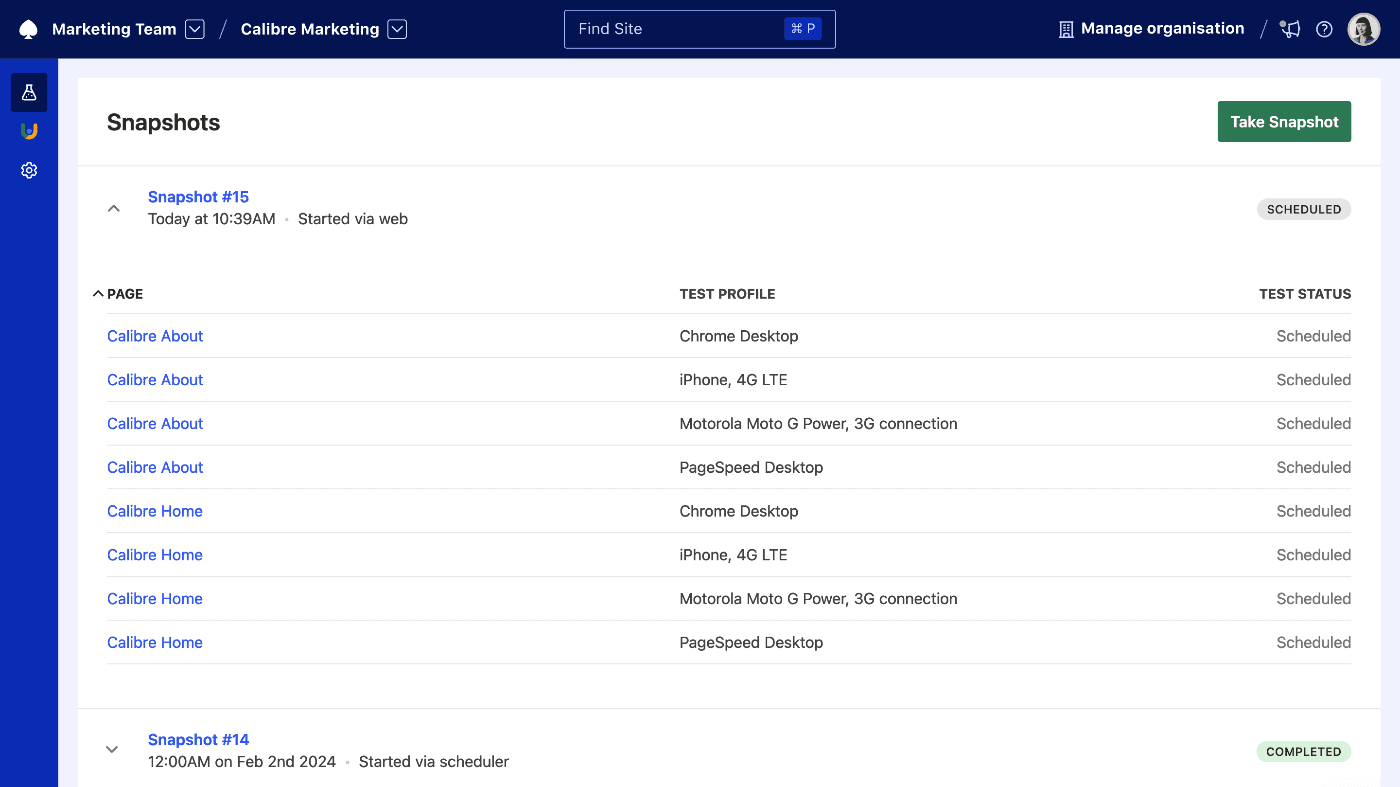Open the Snapshot #15 details link

tap(198, 197)
